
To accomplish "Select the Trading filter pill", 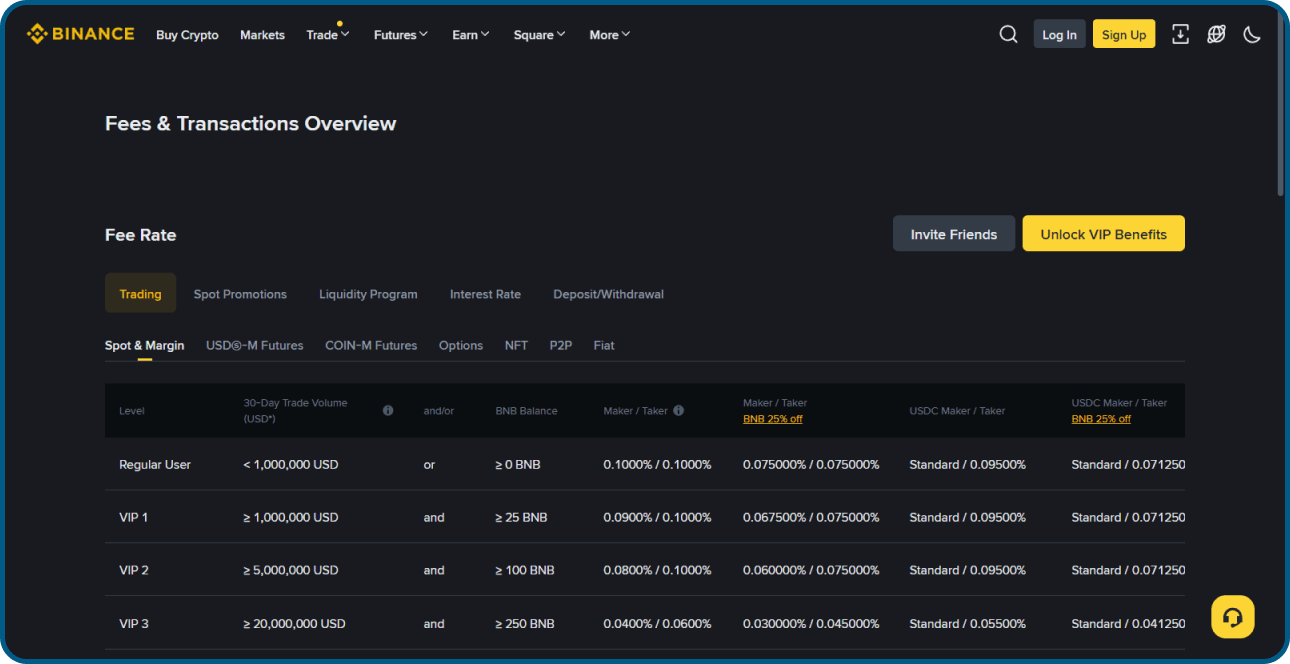I will [x=140, y=293].
